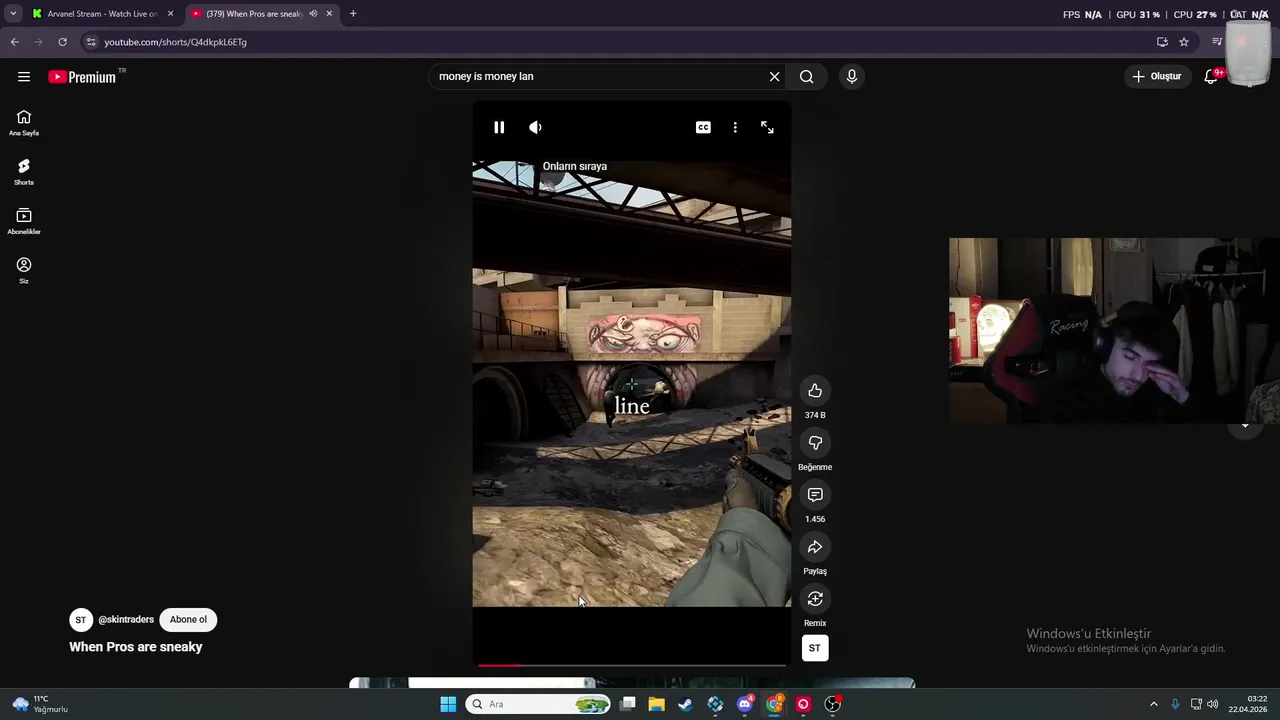Seek on the Short's red progress bar
Screen dimensions: 1280x720
pos(631,665)
